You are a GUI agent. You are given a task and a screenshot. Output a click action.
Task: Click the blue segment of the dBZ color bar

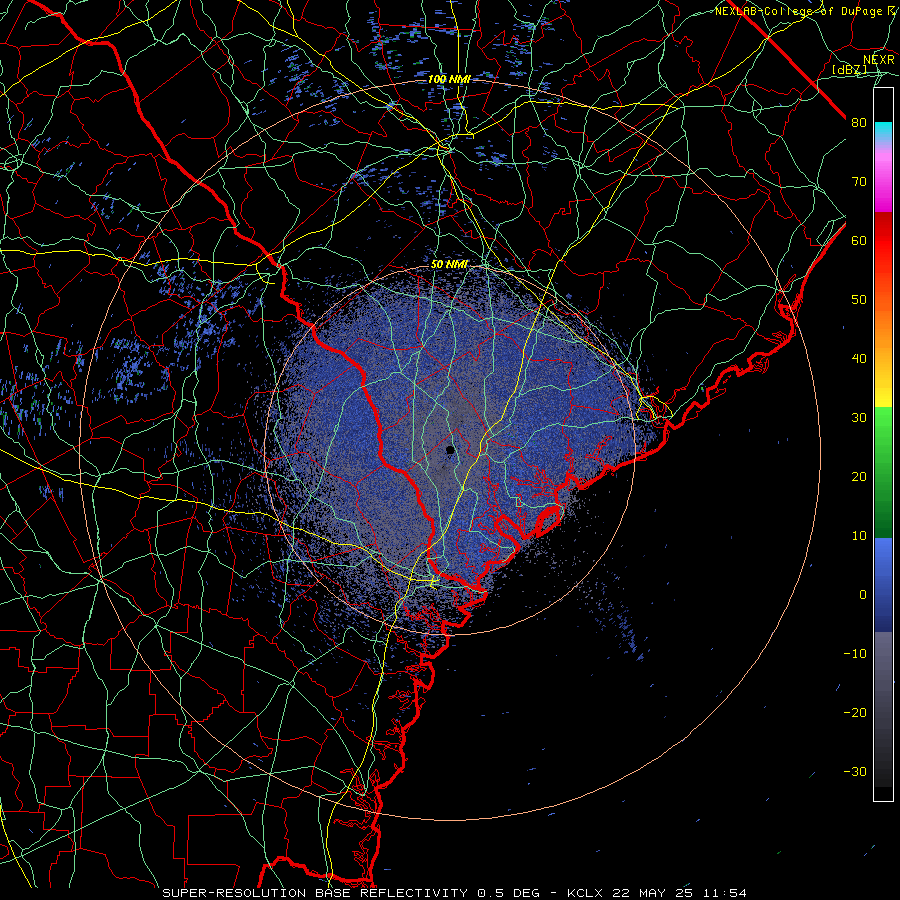click(883, 585)
